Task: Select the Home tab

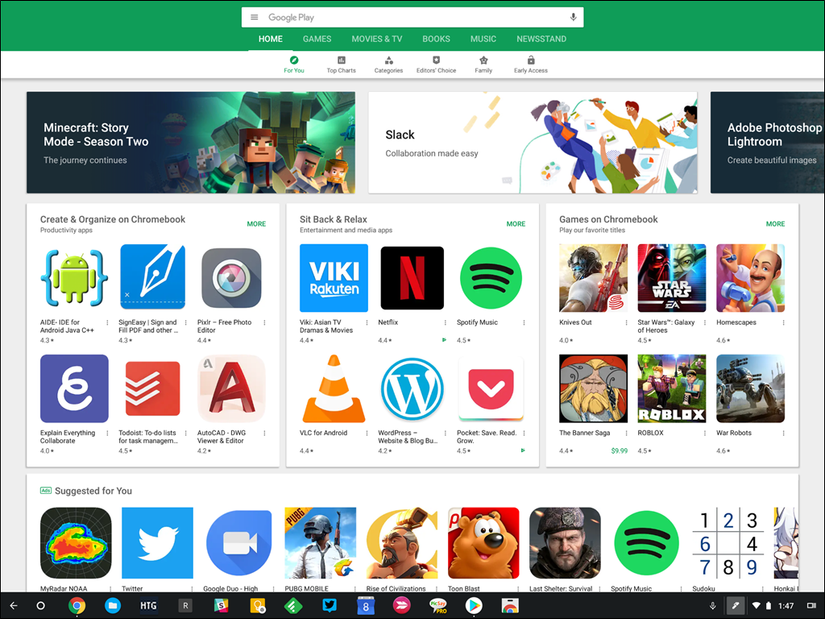Action: click(x=270, y=39)
